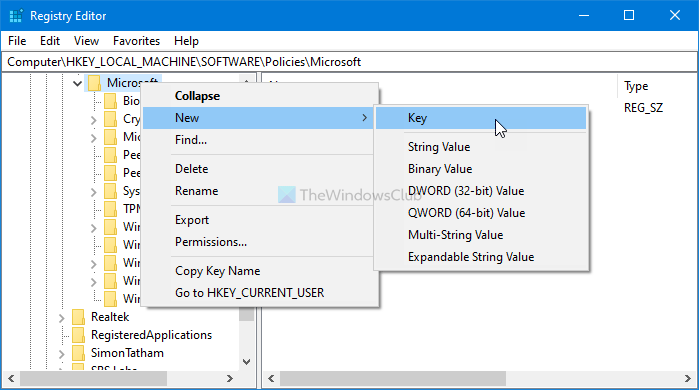Click the TPM folder icon
The height and width of the screenshot is (390, 700).
tap(110, 209)
